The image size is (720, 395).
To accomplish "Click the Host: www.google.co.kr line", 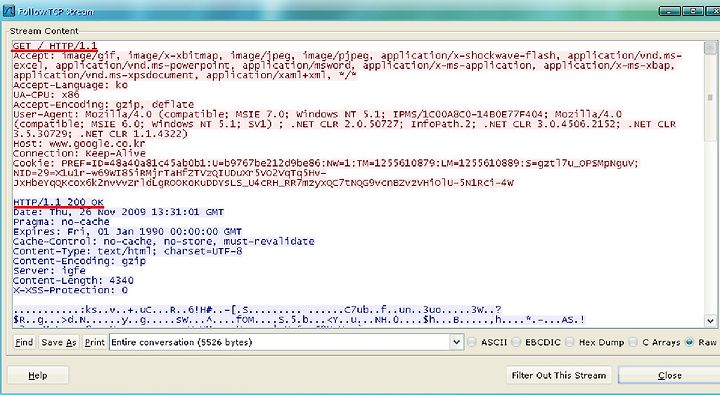I will [79, 143].
